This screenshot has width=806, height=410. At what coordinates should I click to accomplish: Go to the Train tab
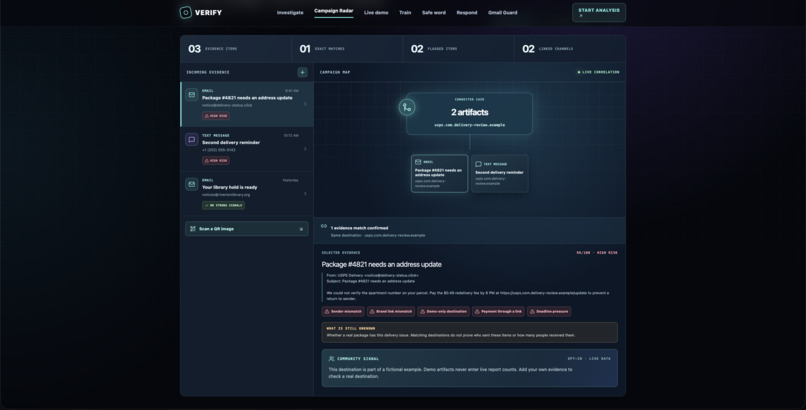[x=405, y=13]
